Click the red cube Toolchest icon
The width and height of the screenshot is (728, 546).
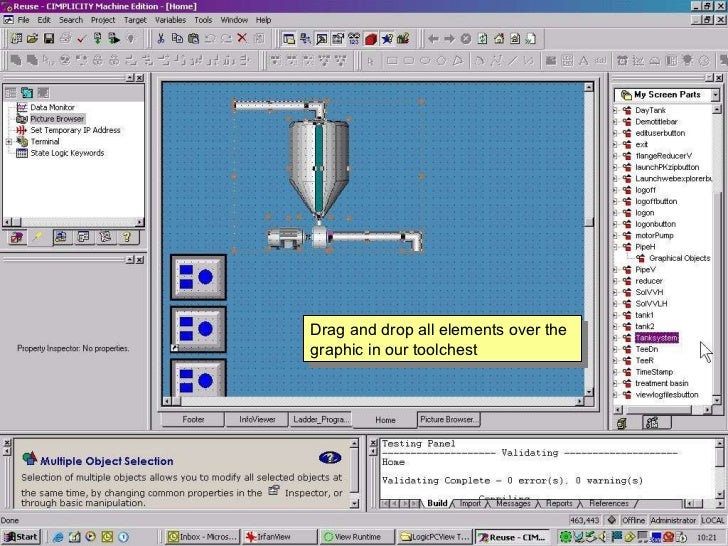pyautogui.click(x=370, y=39)
